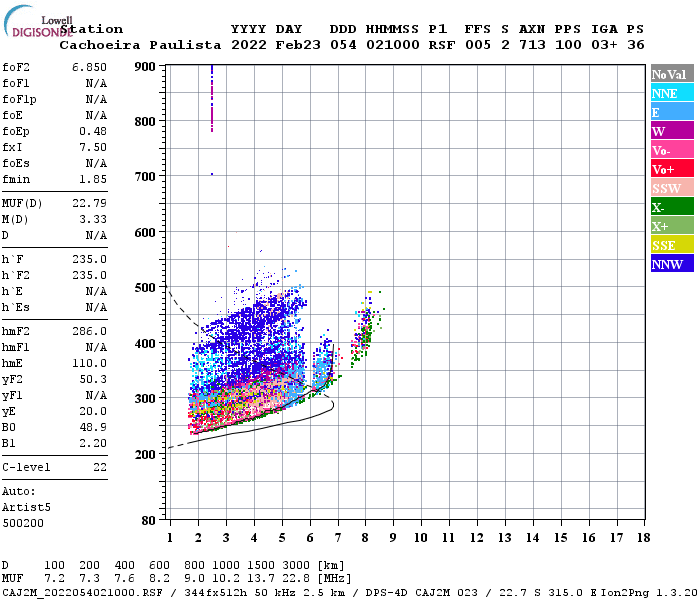Click the Artist5 auto-scaling label
The width and height of the screenshot is (700, 600).
click(x=26, y=508)
